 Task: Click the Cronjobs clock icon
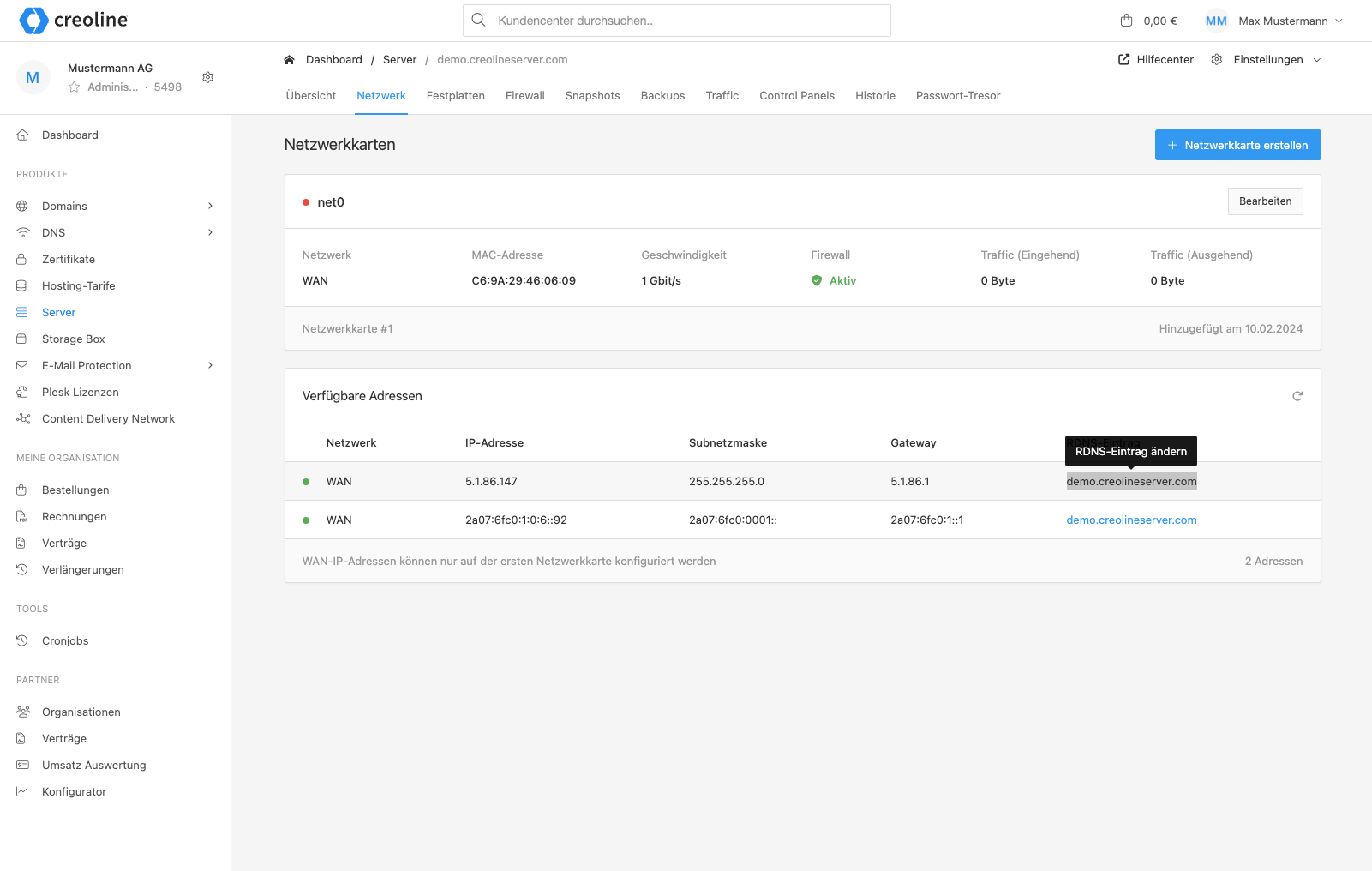[x=22, y=640]
